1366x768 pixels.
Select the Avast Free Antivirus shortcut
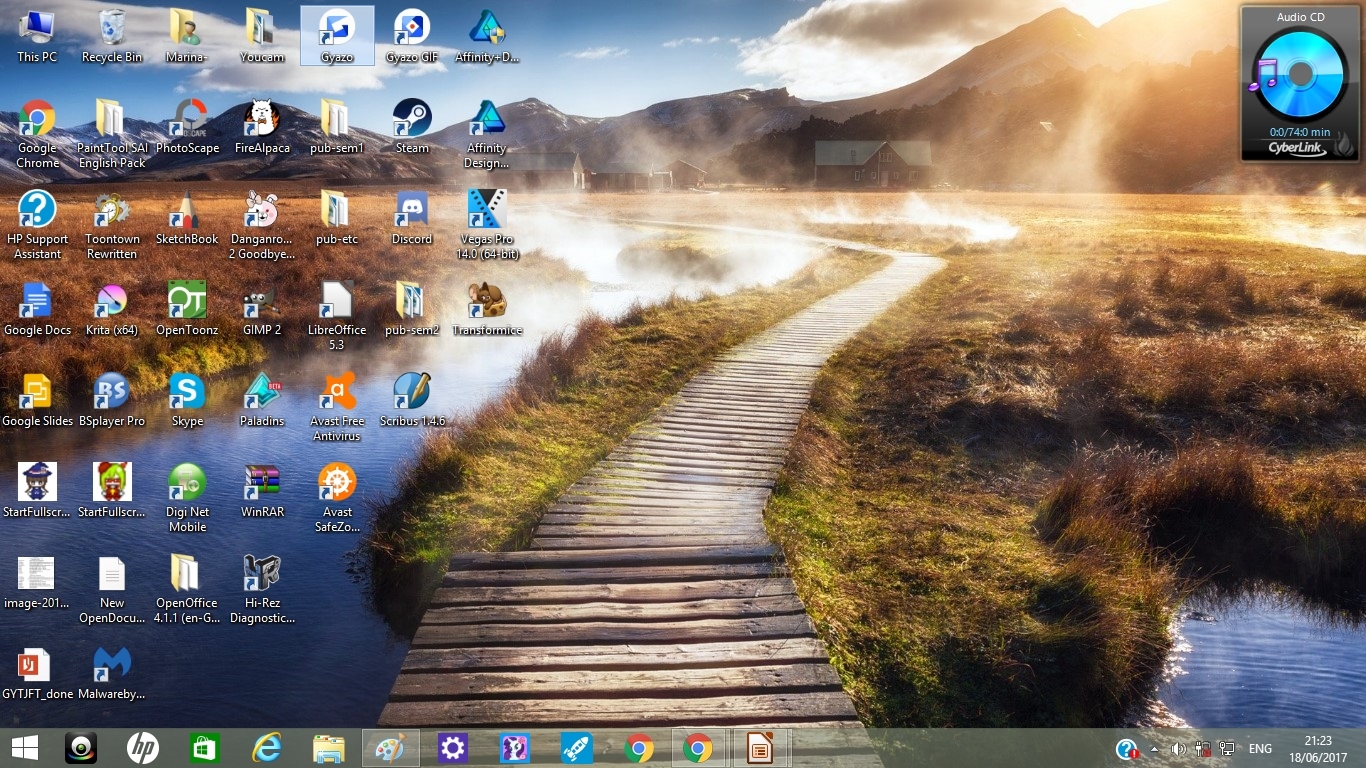click(337, 407)
